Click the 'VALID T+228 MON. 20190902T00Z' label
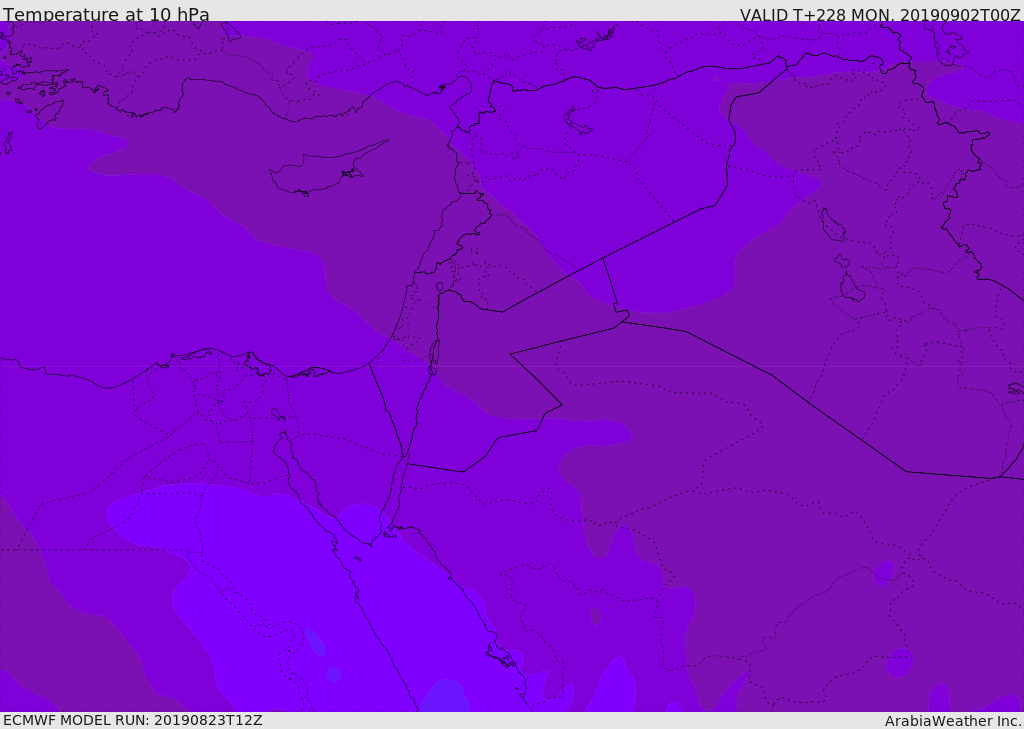 click(880, 14)
